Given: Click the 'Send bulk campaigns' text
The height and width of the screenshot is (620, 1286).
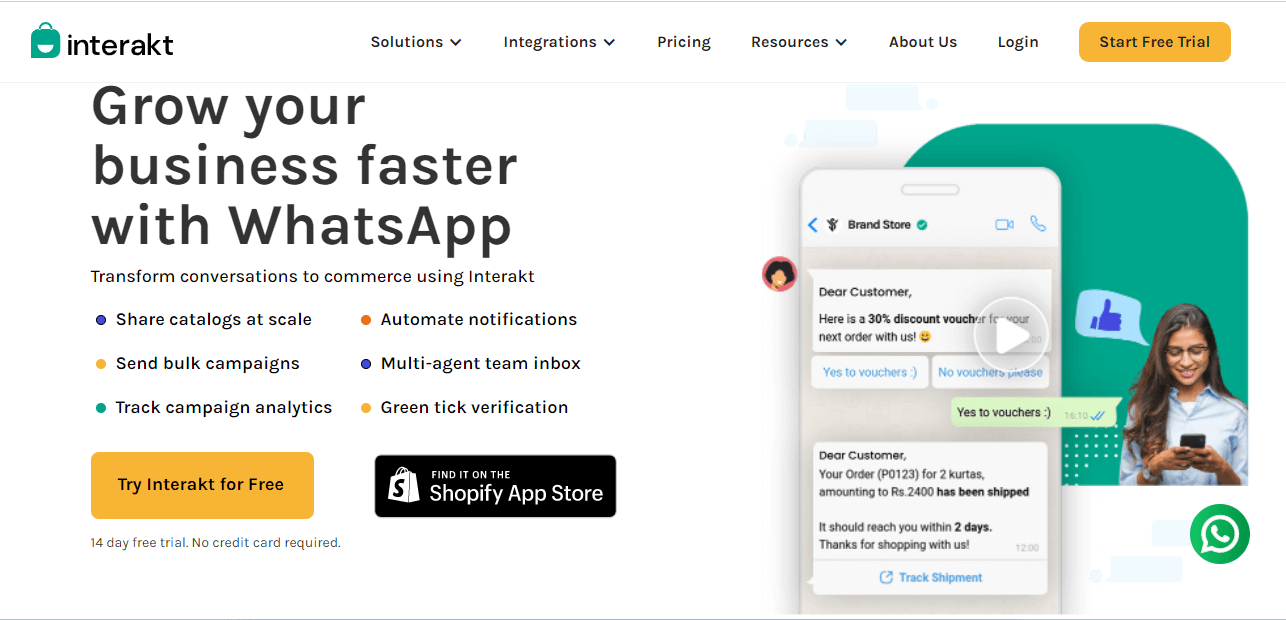Looking at the screenshot, I should (208, 364).
